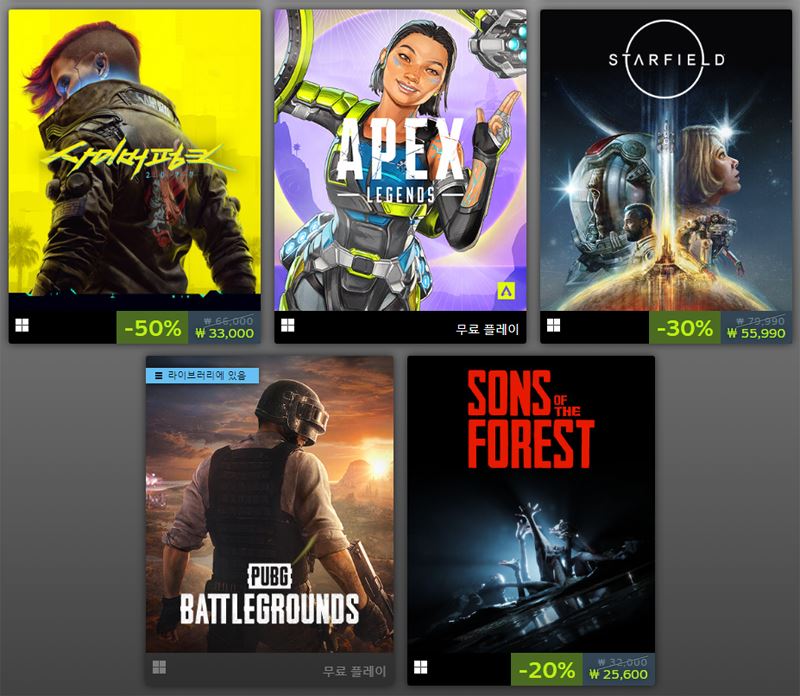Open the Sons of the Forest capsule
The width and height of the screenshot is (800, 696).
coord(531,504)
